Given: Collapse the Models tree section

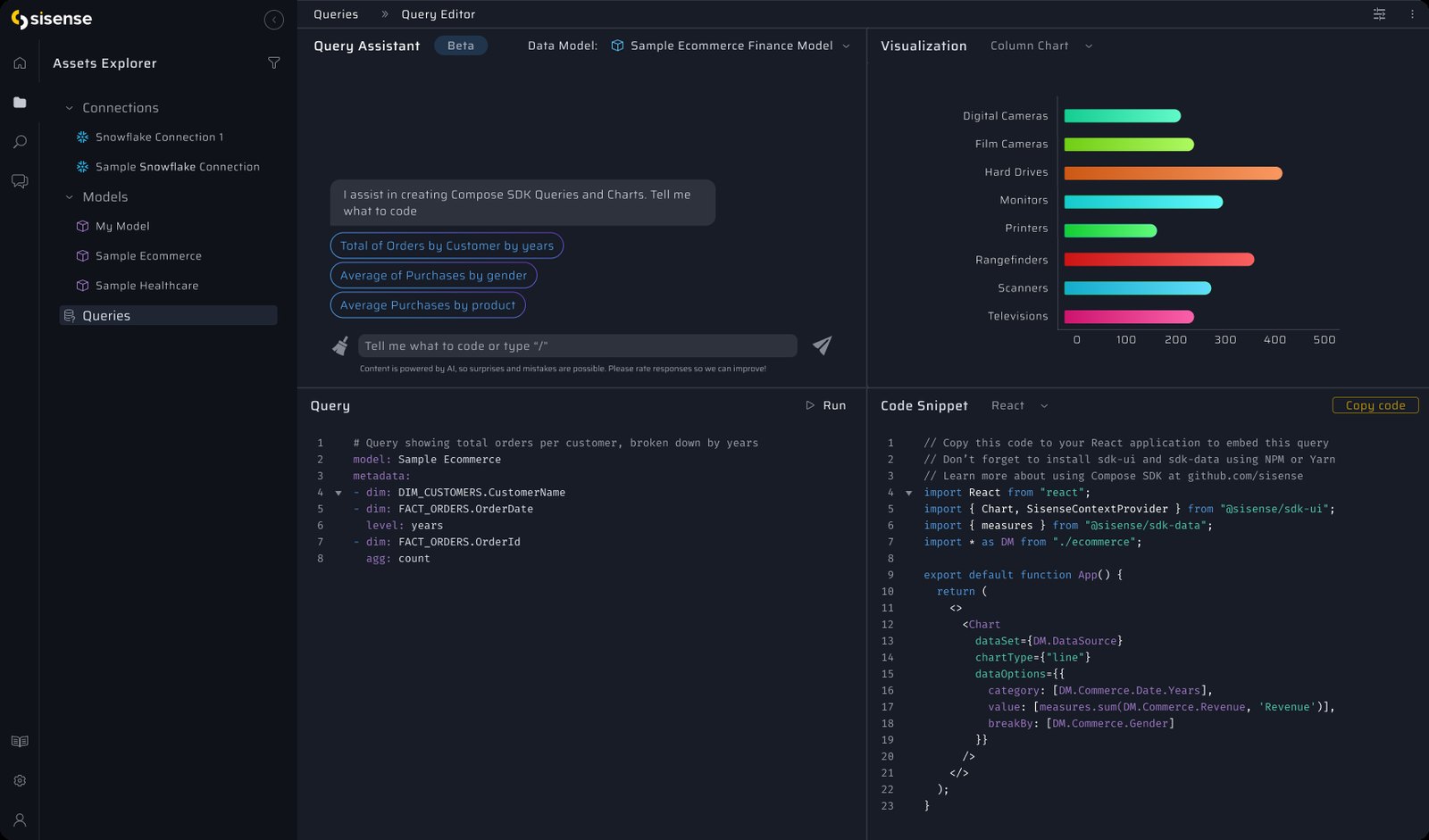Looking at the screenshot, I should click(69, 197).
